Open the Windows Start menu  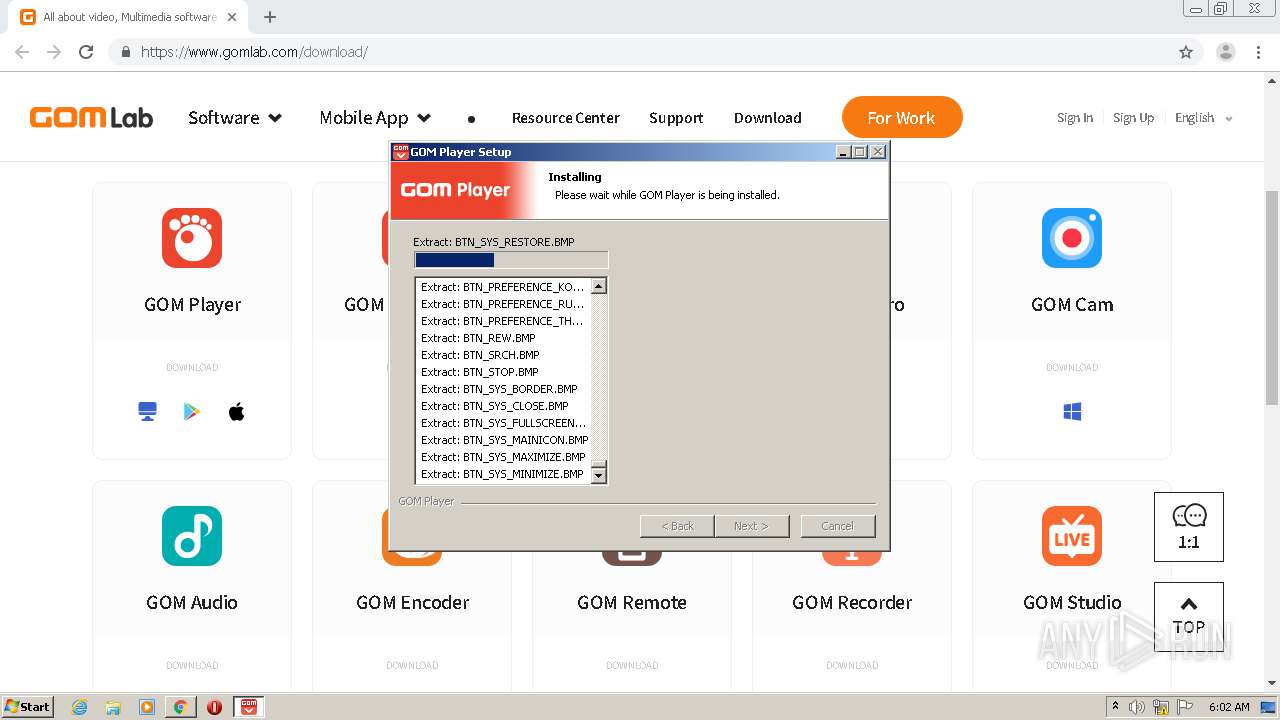[28, 707]
